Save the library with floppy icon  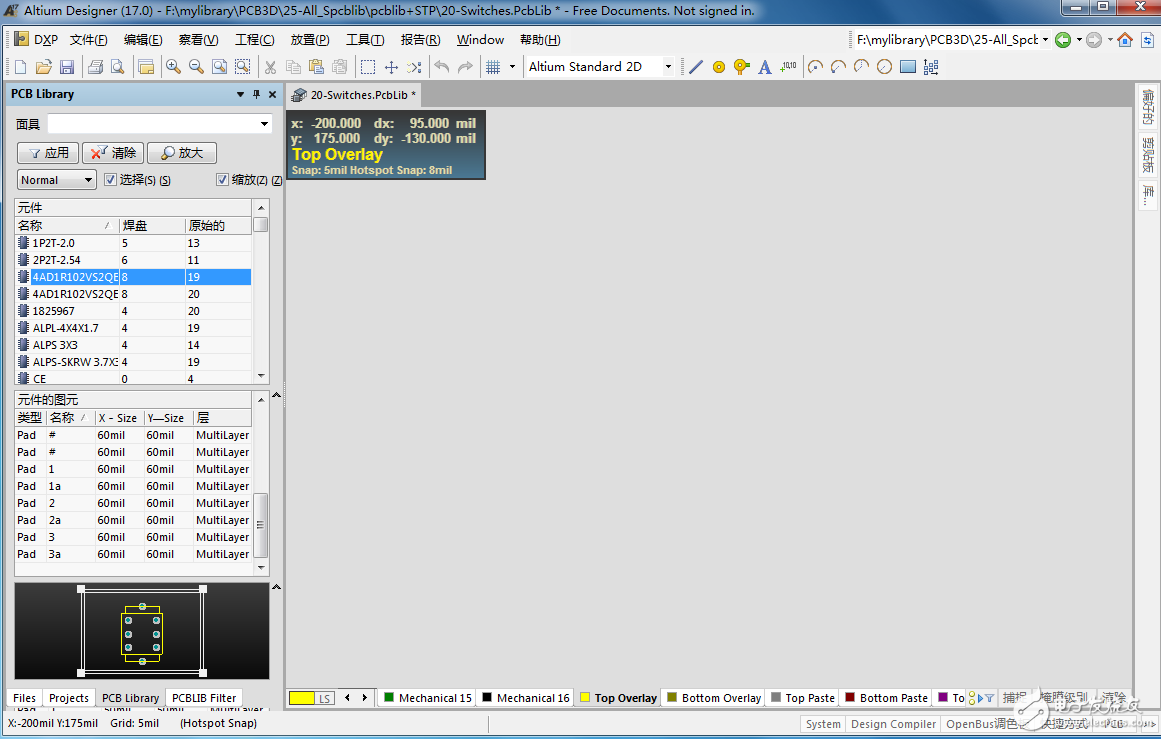pyautogui.click(x=67, y=67)
